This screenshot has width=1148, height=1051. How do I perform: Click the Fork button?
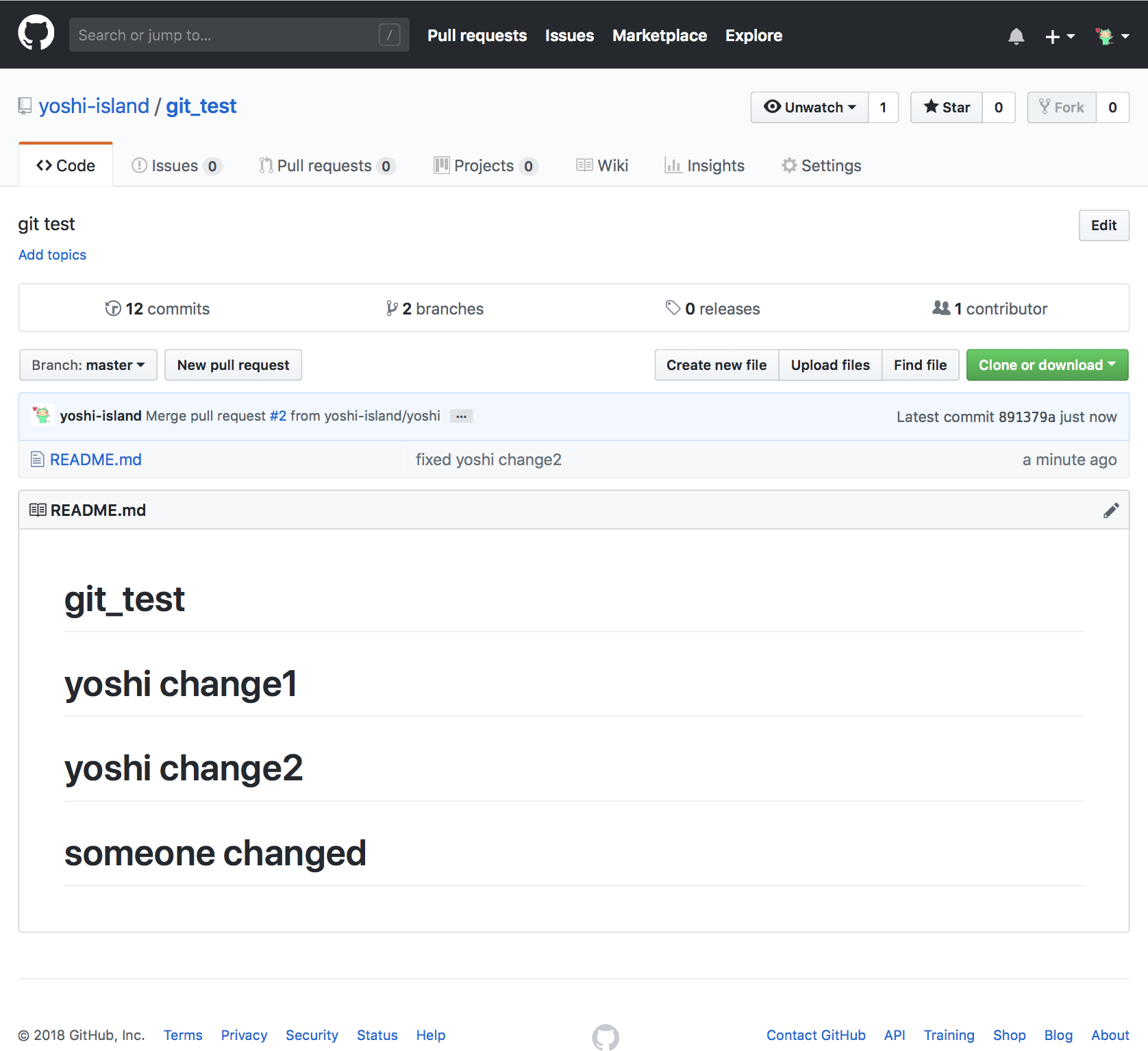tap(1062, 108)
